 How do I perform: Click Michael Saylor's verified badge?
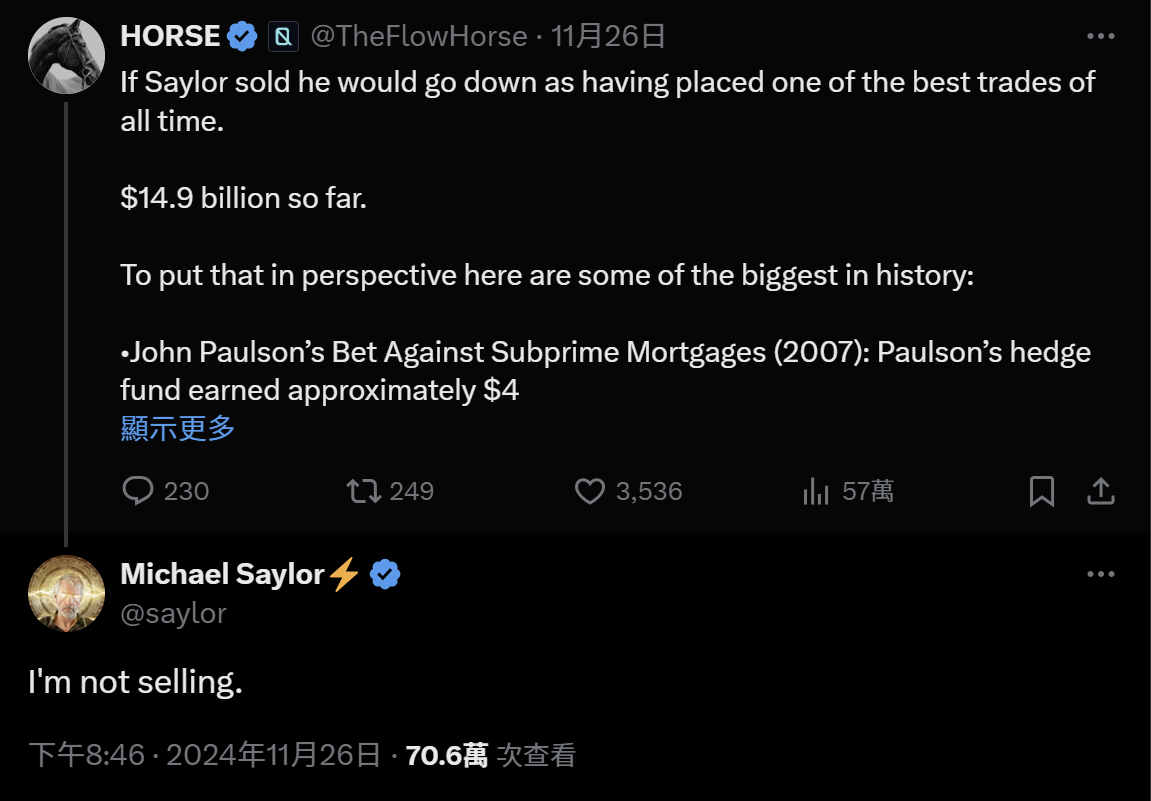[386, 574]
